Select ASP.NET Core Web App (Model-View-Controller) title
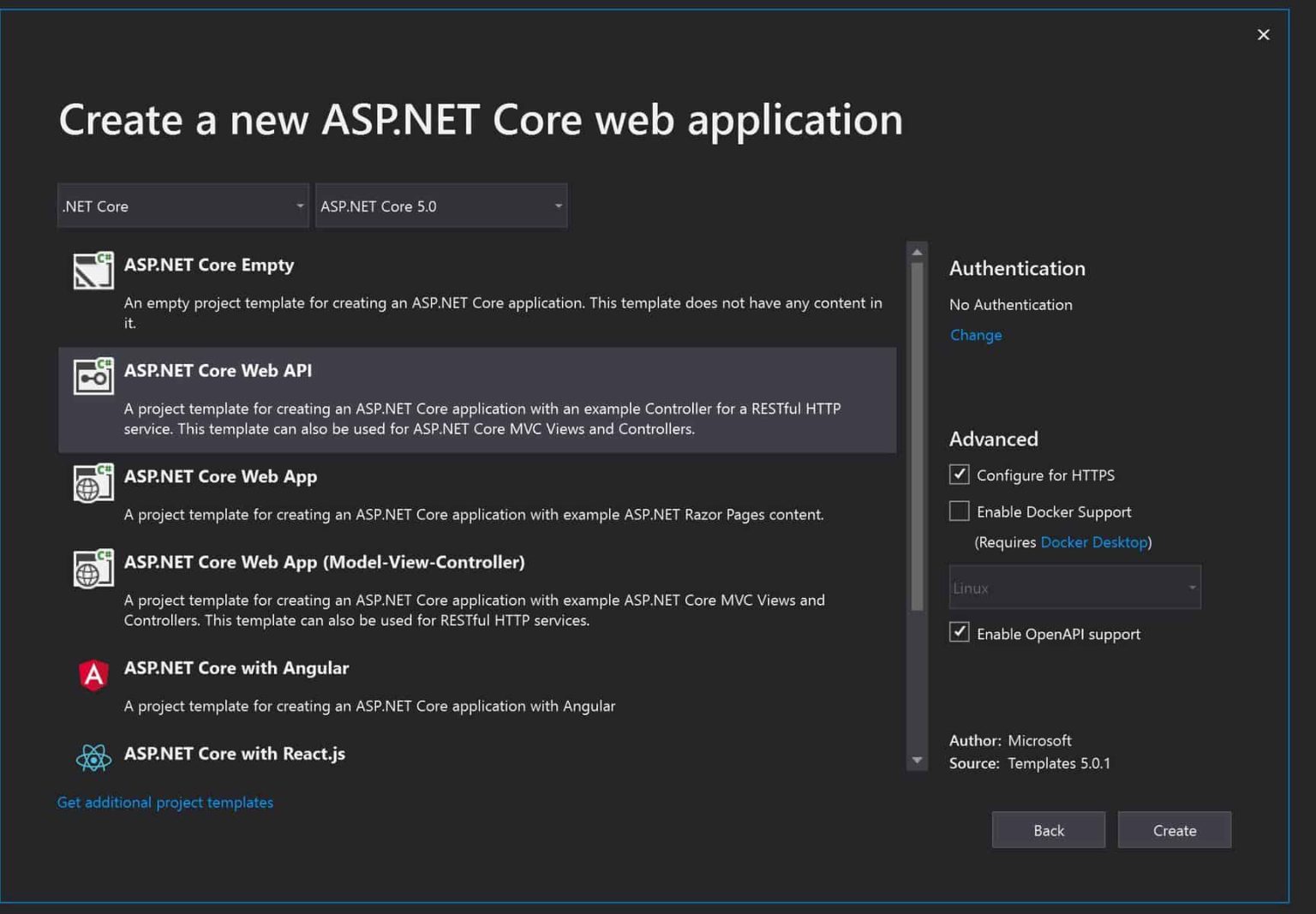The width and height of the screenshot is (1316, 914). click(x=324, y=562)
